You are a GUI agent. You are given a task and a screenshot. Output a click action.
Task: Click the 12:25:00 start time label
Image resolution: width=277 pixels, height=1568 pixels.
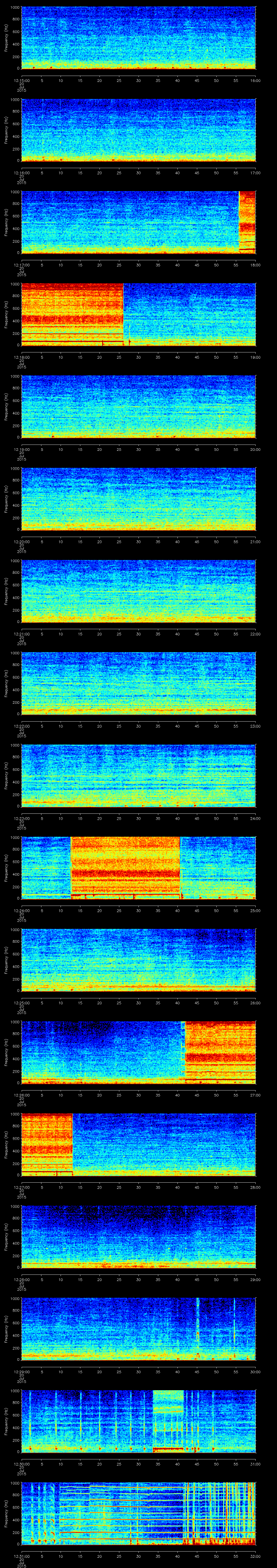coord(21,1003)
